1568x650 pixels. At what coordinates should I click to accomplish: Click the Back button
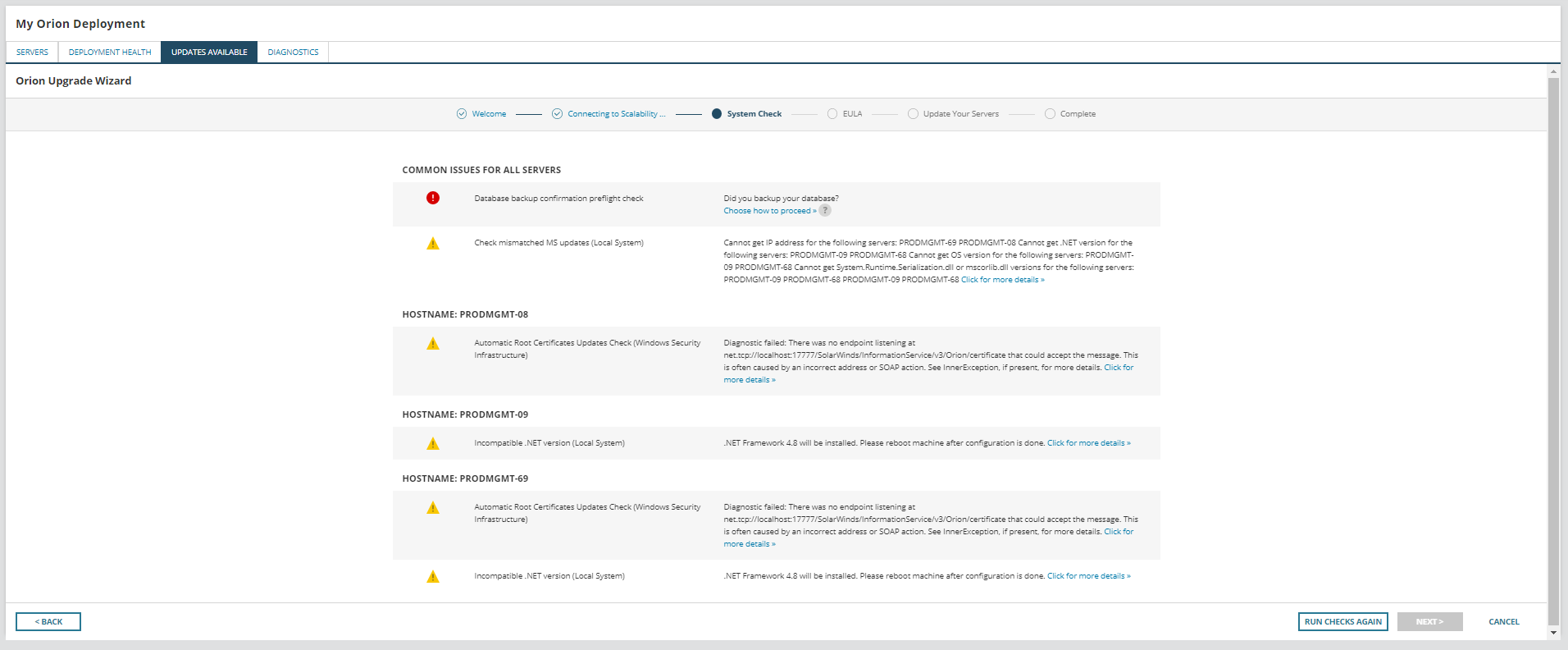(48, 621)
